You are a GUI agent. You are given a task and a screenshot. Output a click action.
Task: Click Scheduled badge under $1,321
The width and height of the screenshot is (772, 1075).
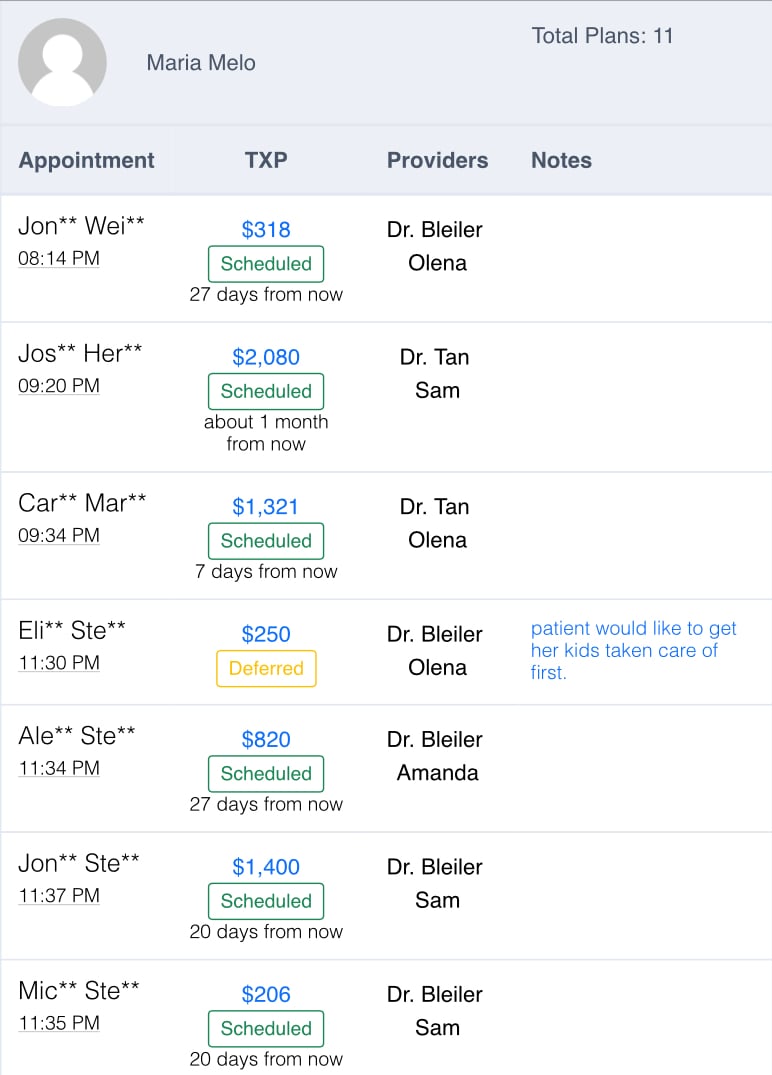pos(266,541)
